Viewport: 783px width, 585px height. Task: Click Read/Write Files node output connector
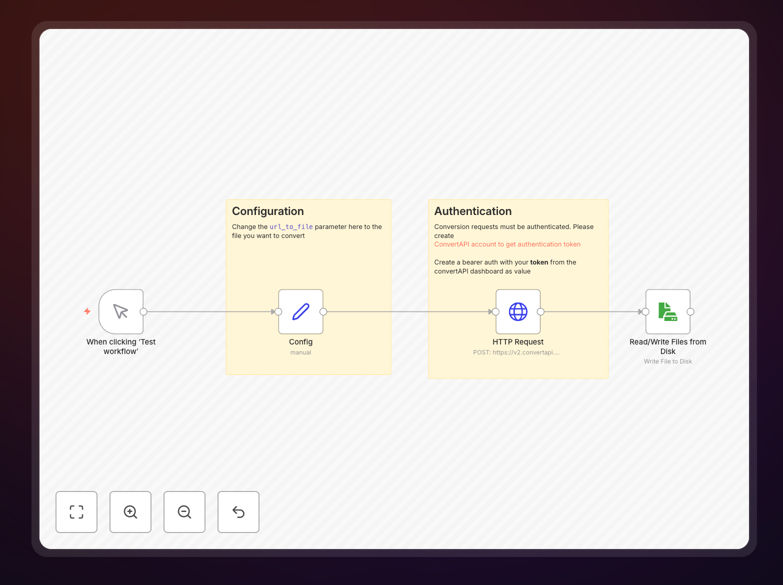click(690, 312)
